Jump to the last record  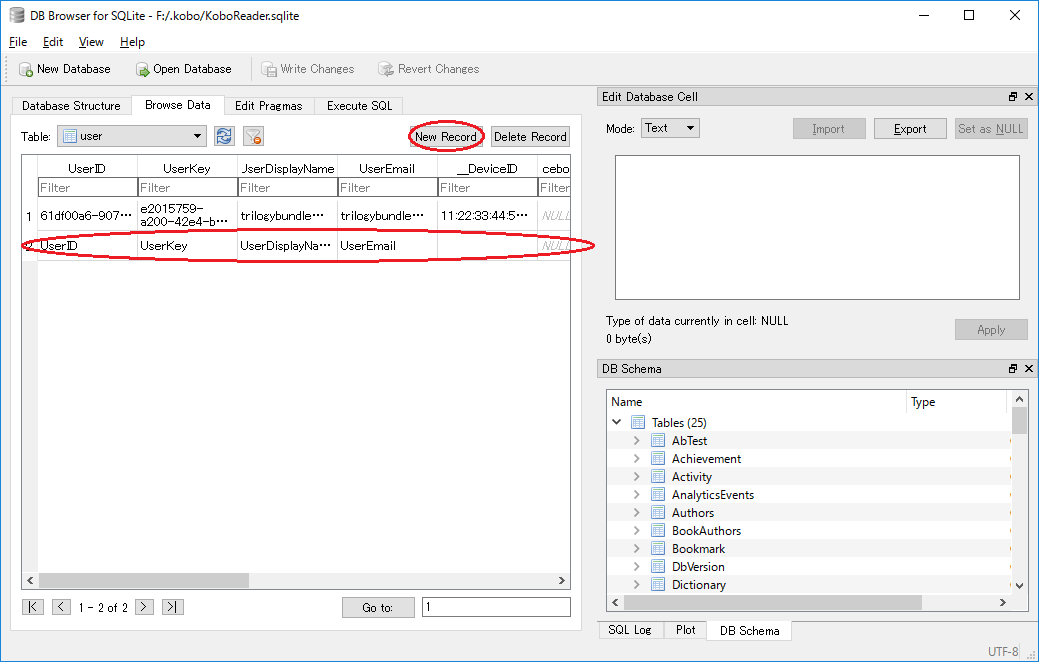click(x=172, y=606)
